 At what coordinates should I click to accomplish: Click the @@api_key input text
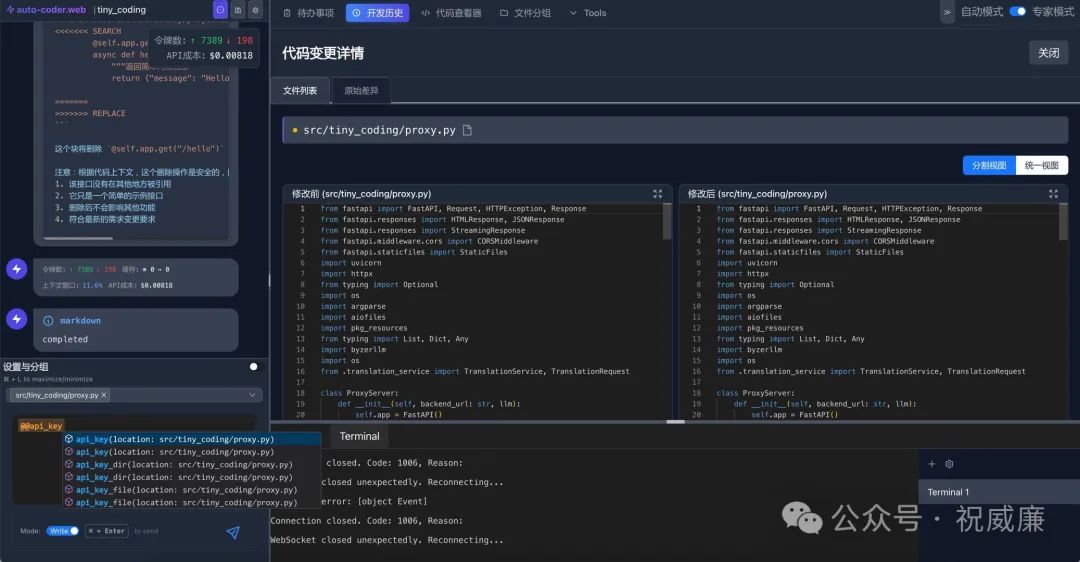click(x=41, y=426)
